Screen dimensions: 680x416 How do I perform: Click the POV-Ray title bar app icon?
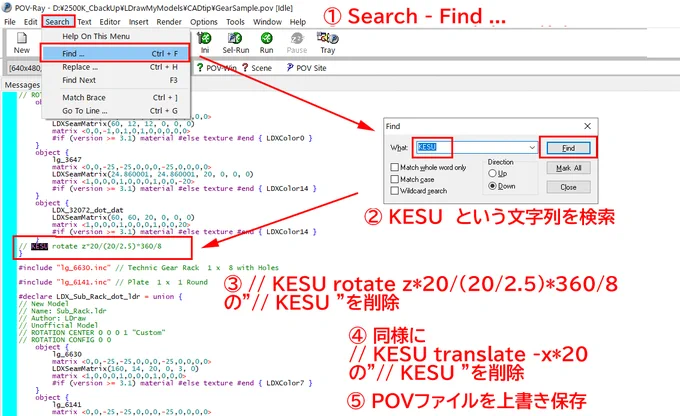7,8
